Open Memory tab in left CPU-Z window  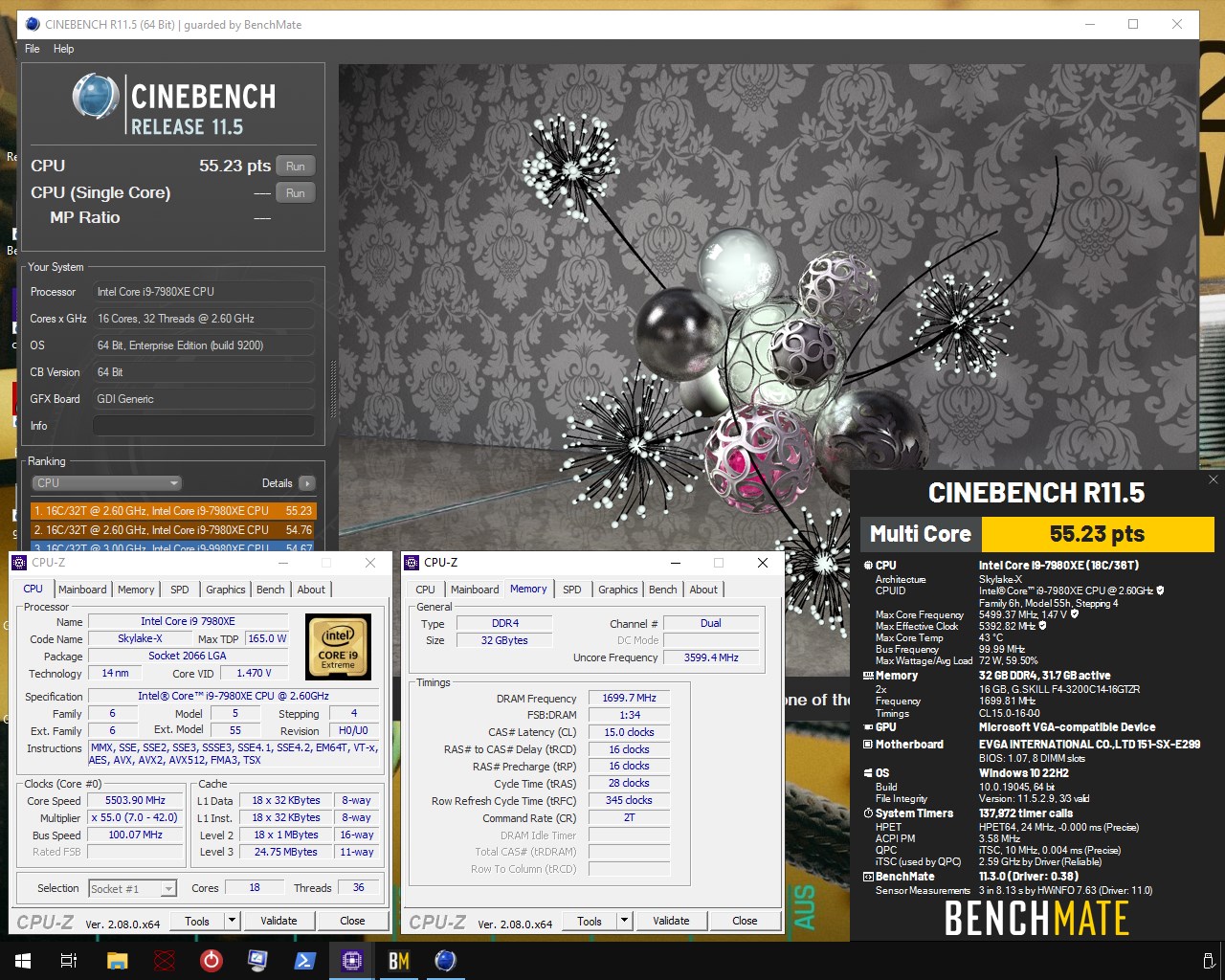(136, 590)
